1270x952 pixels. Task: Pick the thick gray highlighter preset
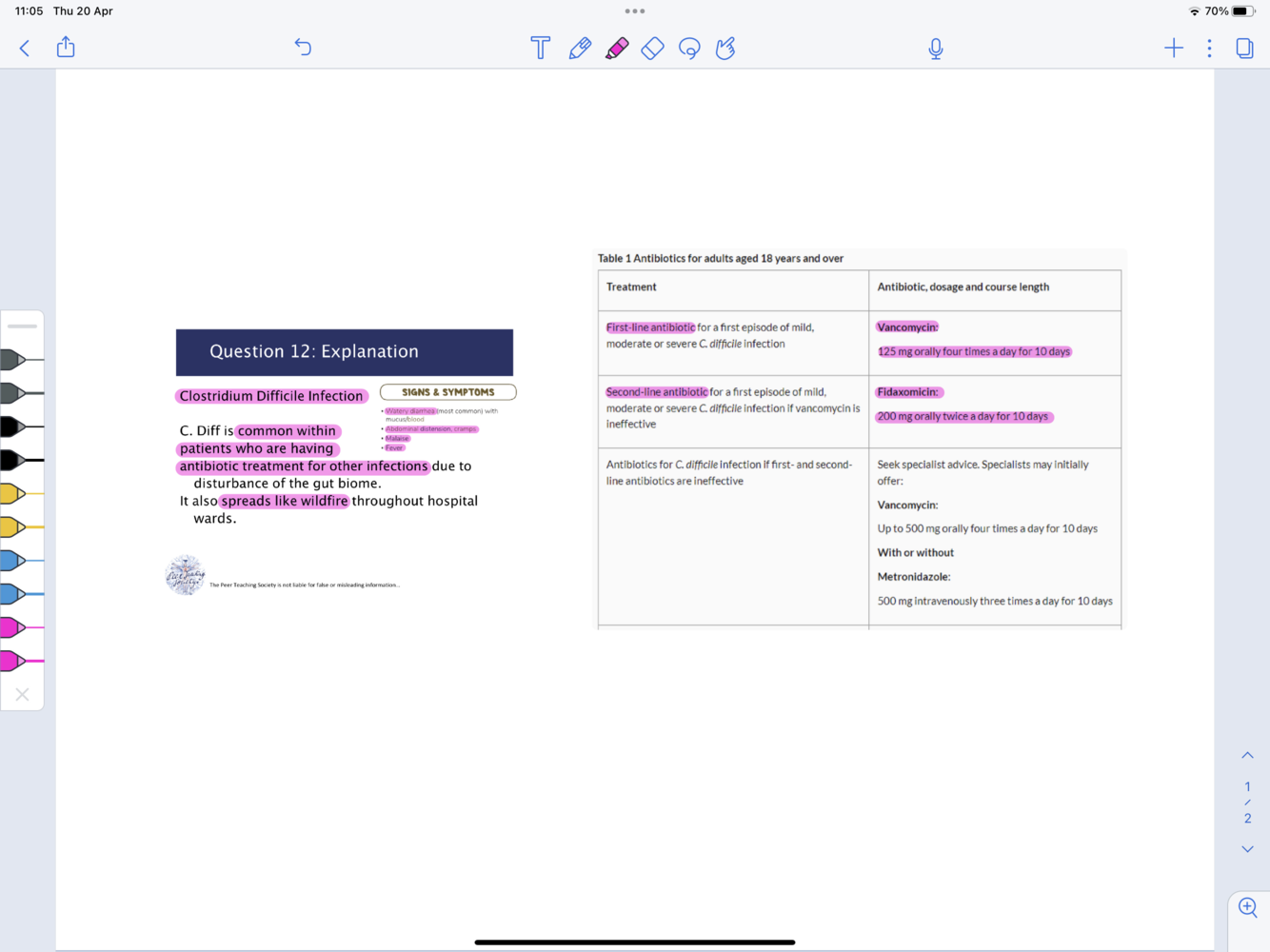click(22, 393)
